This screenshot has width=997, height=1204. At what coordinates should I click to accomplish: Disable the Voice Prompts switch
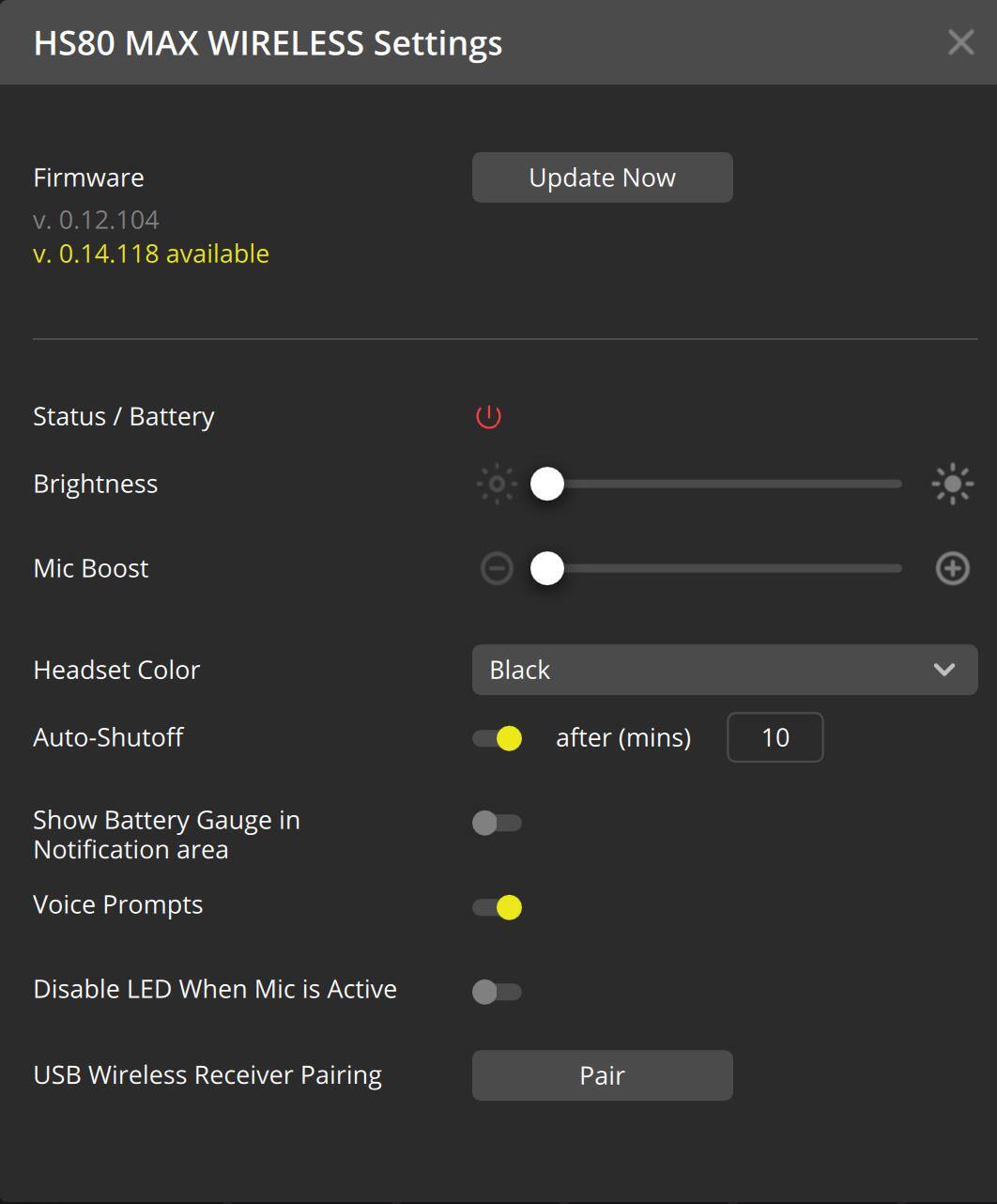coord(498,907)
